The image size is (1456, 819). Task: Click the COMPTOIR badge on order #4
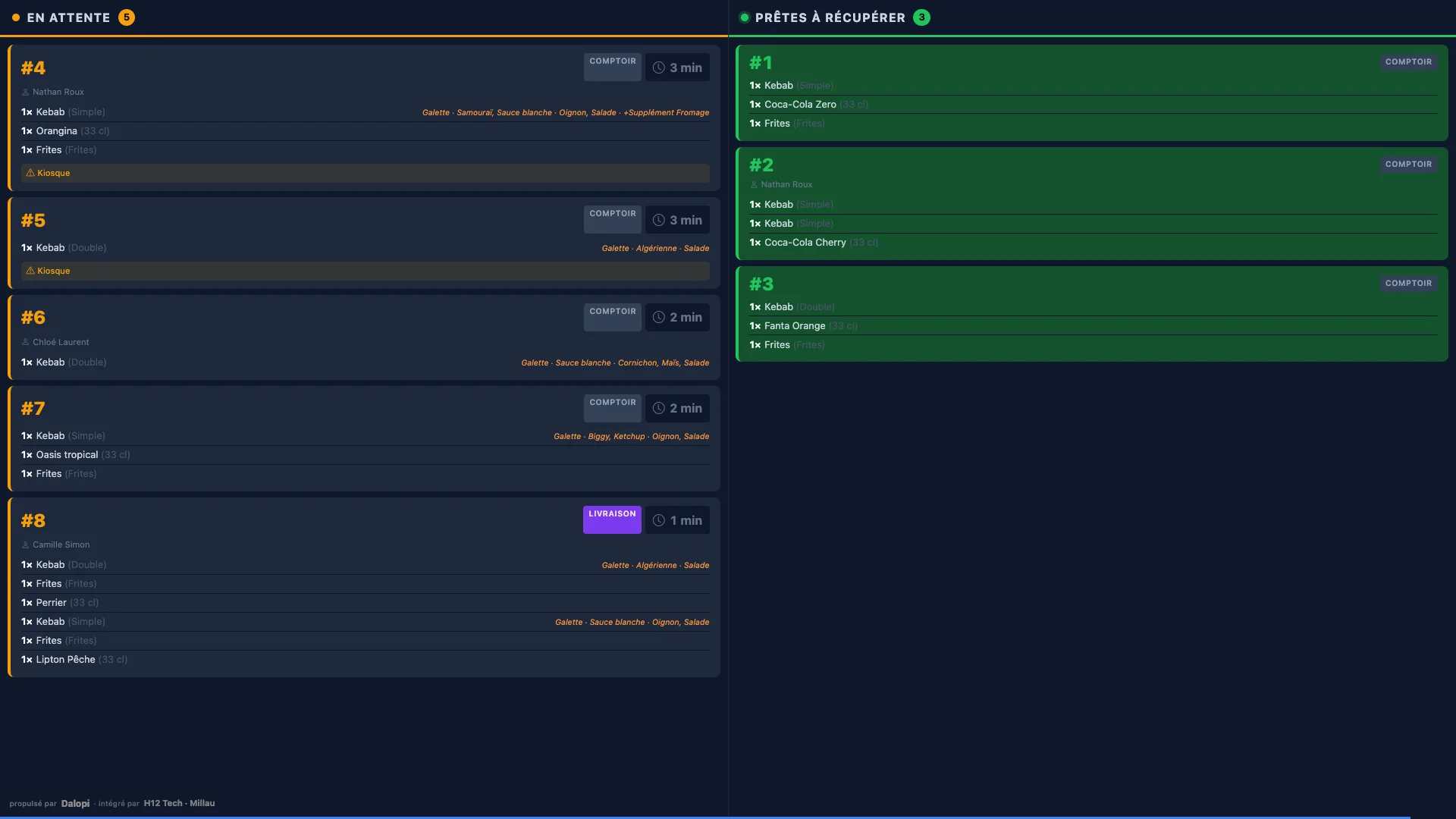pos(613,67)
